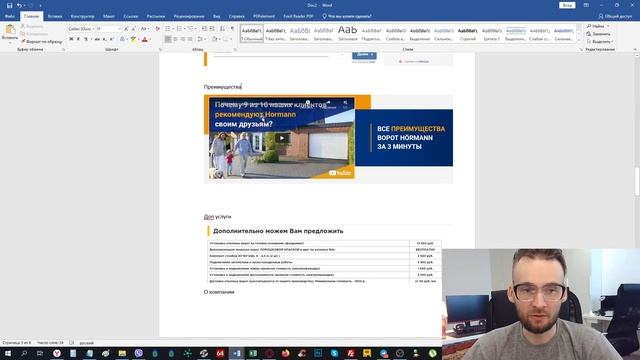Toggle underline formatting
640x360 pixels.
(86, 39)
